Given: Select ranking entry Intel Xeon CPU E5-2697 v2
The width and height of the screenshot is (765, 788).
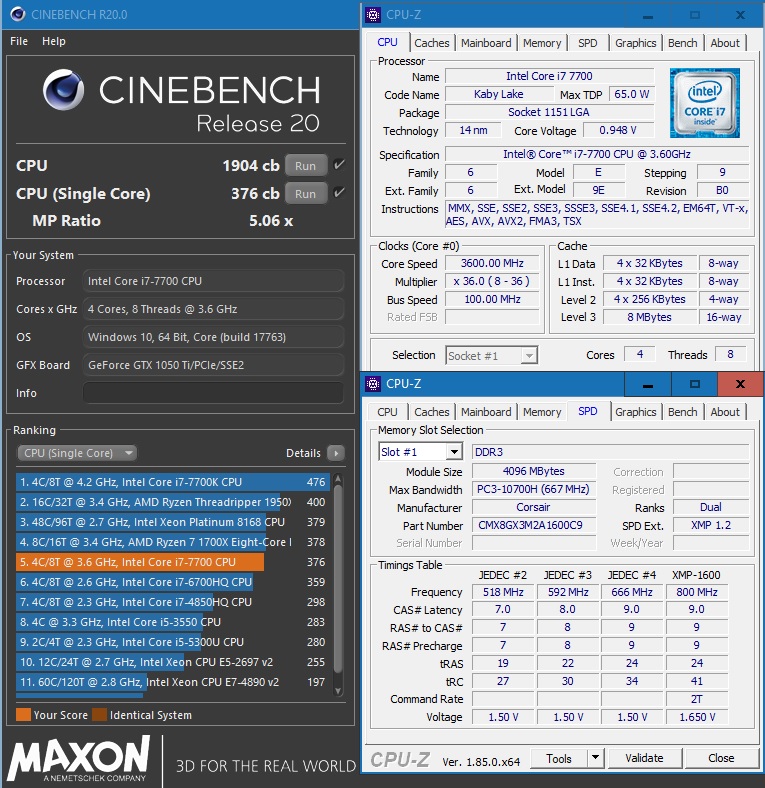Looking at the screenshot, I should point(173,662).
